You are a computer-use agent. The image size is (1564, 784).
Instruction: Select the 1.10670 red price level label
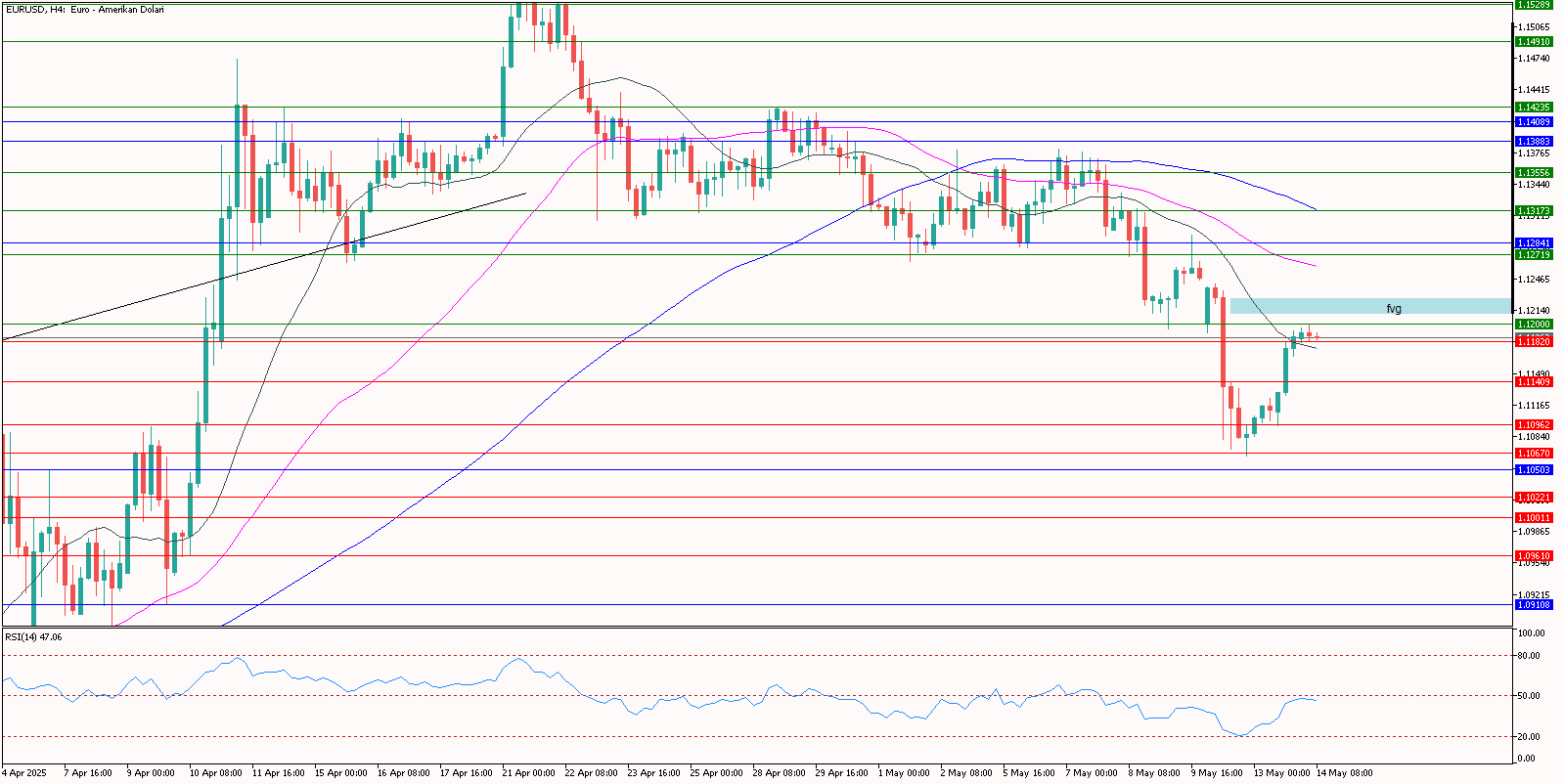(x=1534, y=454)
